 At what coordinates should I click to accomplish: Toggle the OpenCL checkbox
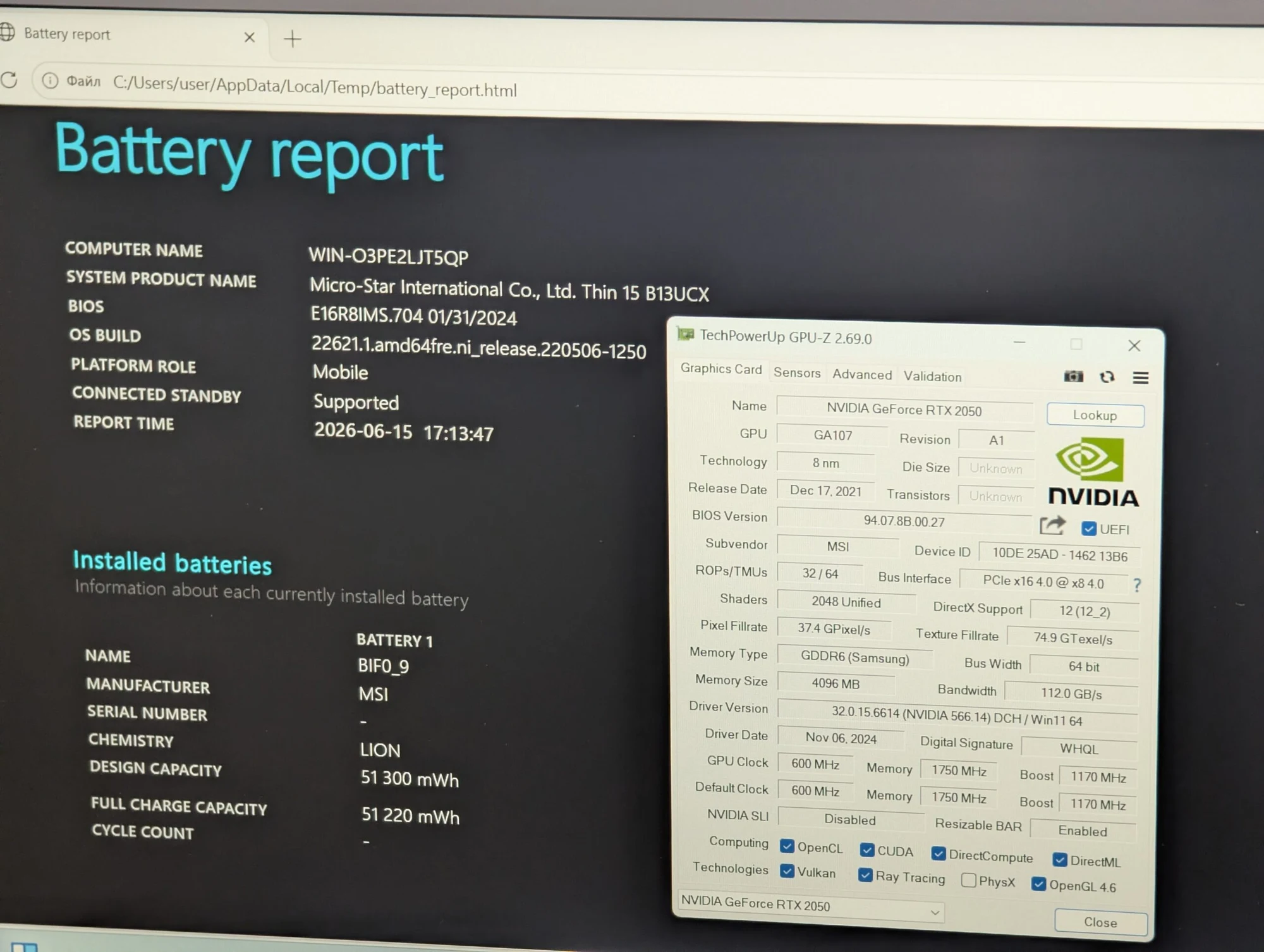[x=787, y=846]
